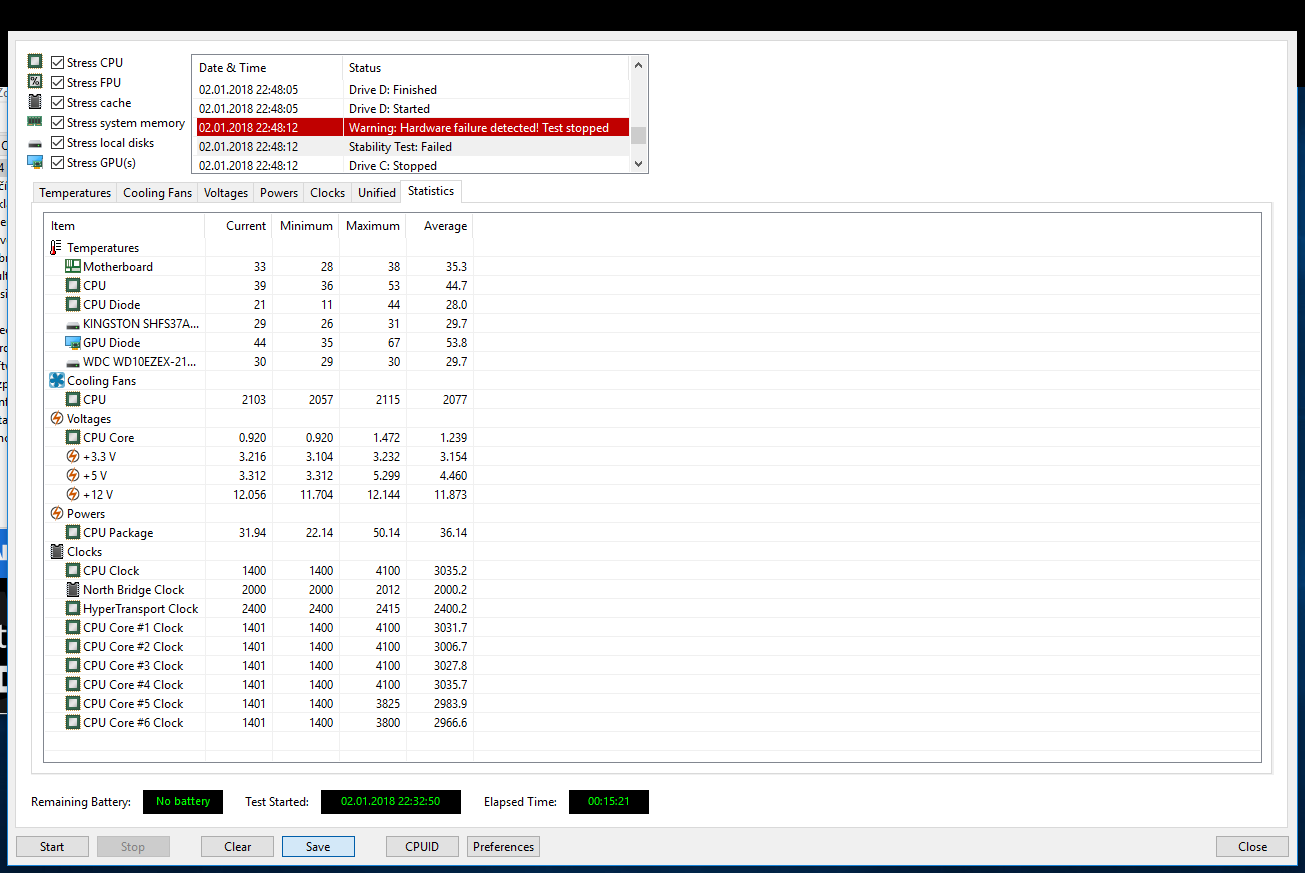Image resolution: width=1305 pixels, height=873 pixels.
Task: Click the drive icon beside Stress local disks
Action: (35, 143)
